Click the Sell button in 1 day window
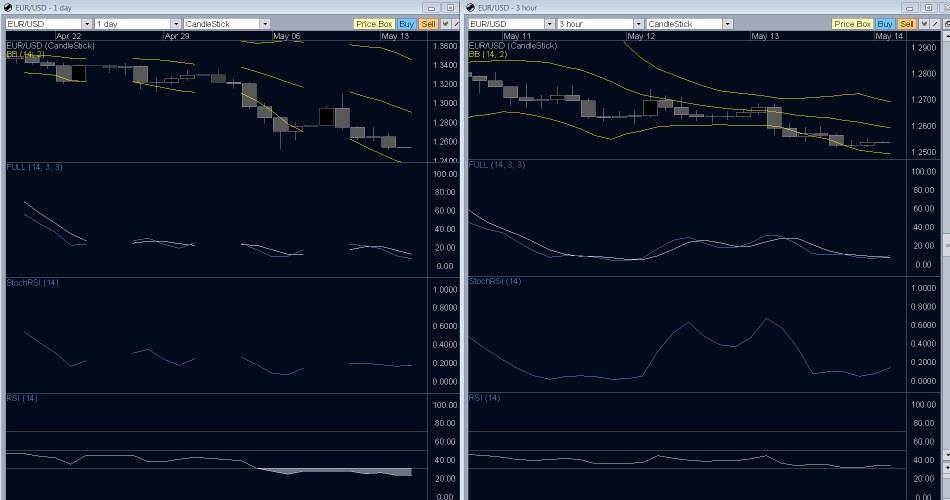 tap(428, 24)
